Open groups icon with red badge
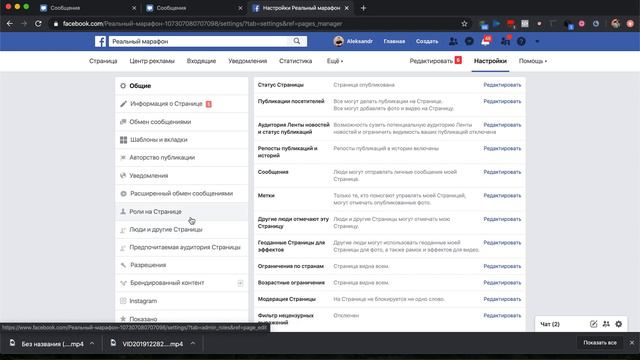Screen dimensions: 640x360 505,41
